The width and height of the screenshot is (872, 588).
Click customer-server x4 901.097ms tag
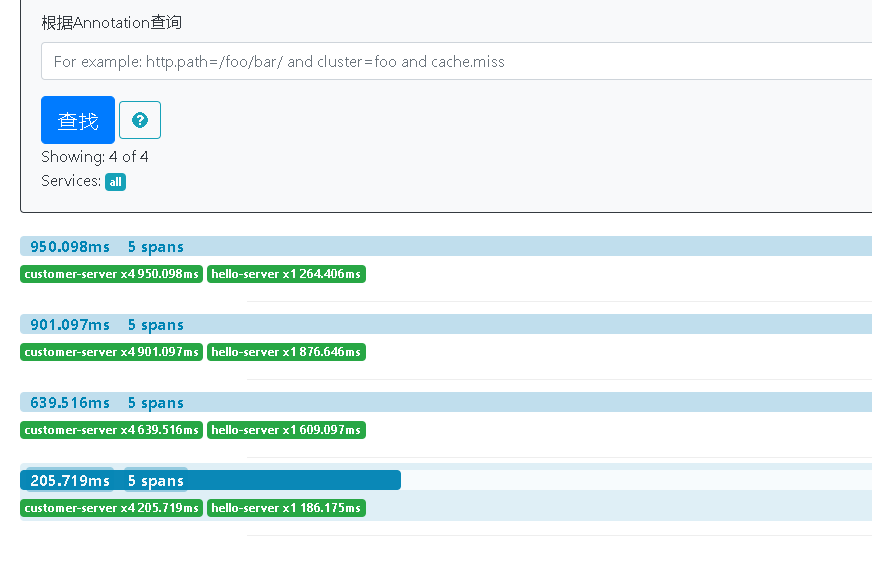click(111, 352)
